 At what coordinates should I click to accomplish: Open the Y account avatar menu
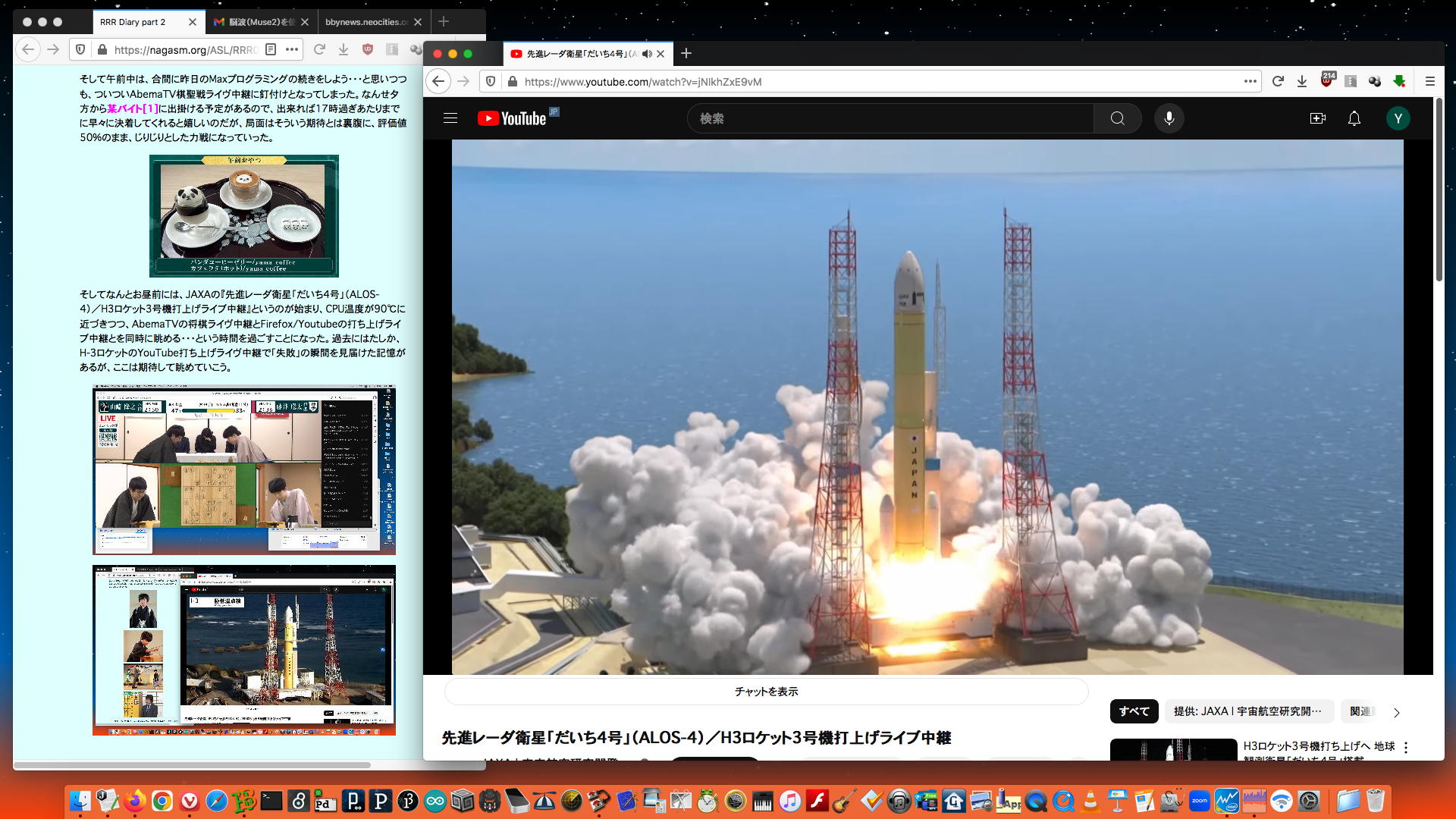click(1398, 118)
